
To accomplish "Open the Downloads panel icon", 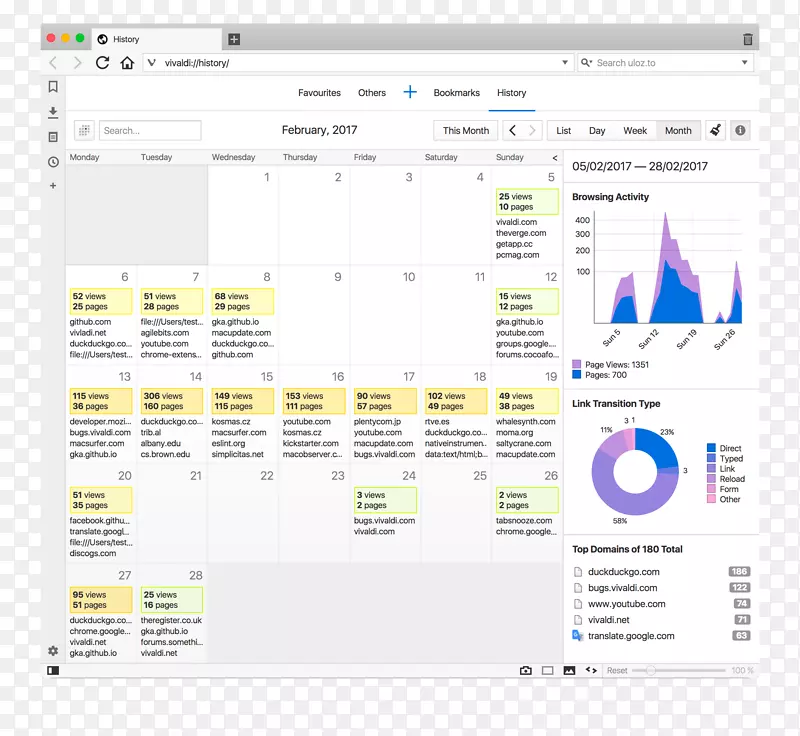I will 53,112.
